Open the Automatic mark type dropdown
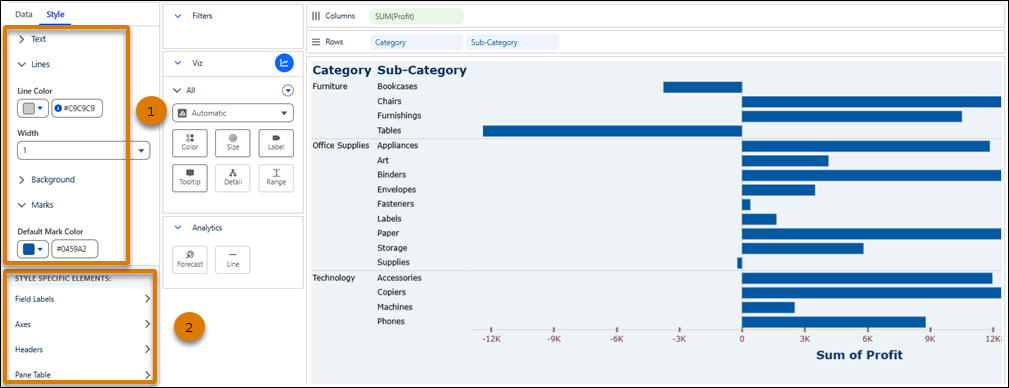 pos(233,113)
